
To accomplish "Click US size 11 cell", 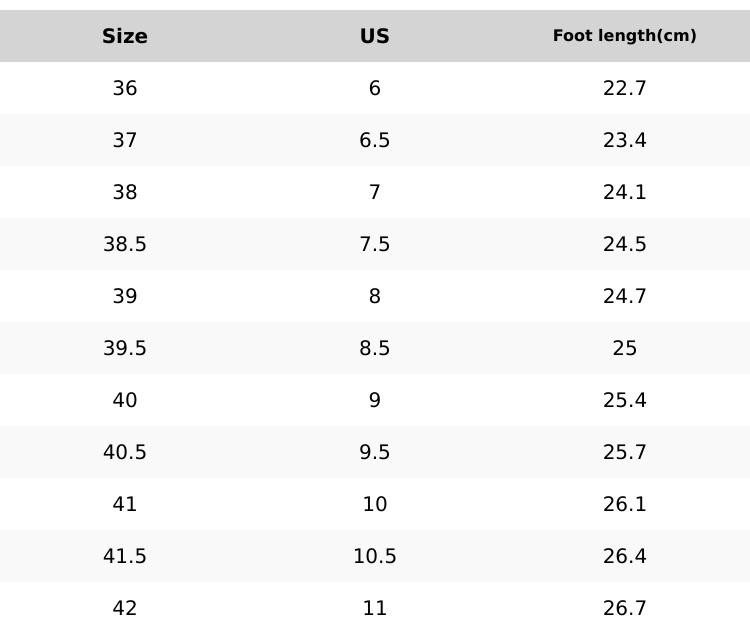I will (375, 608).
